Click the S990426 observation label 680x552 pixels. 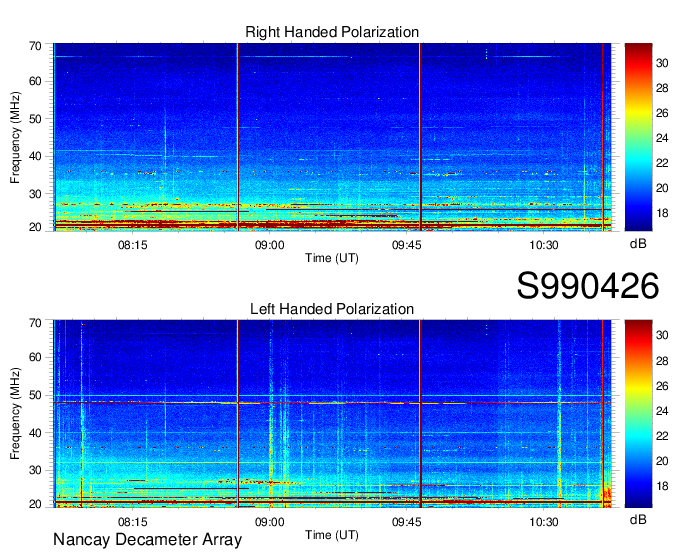pos(588,286)
